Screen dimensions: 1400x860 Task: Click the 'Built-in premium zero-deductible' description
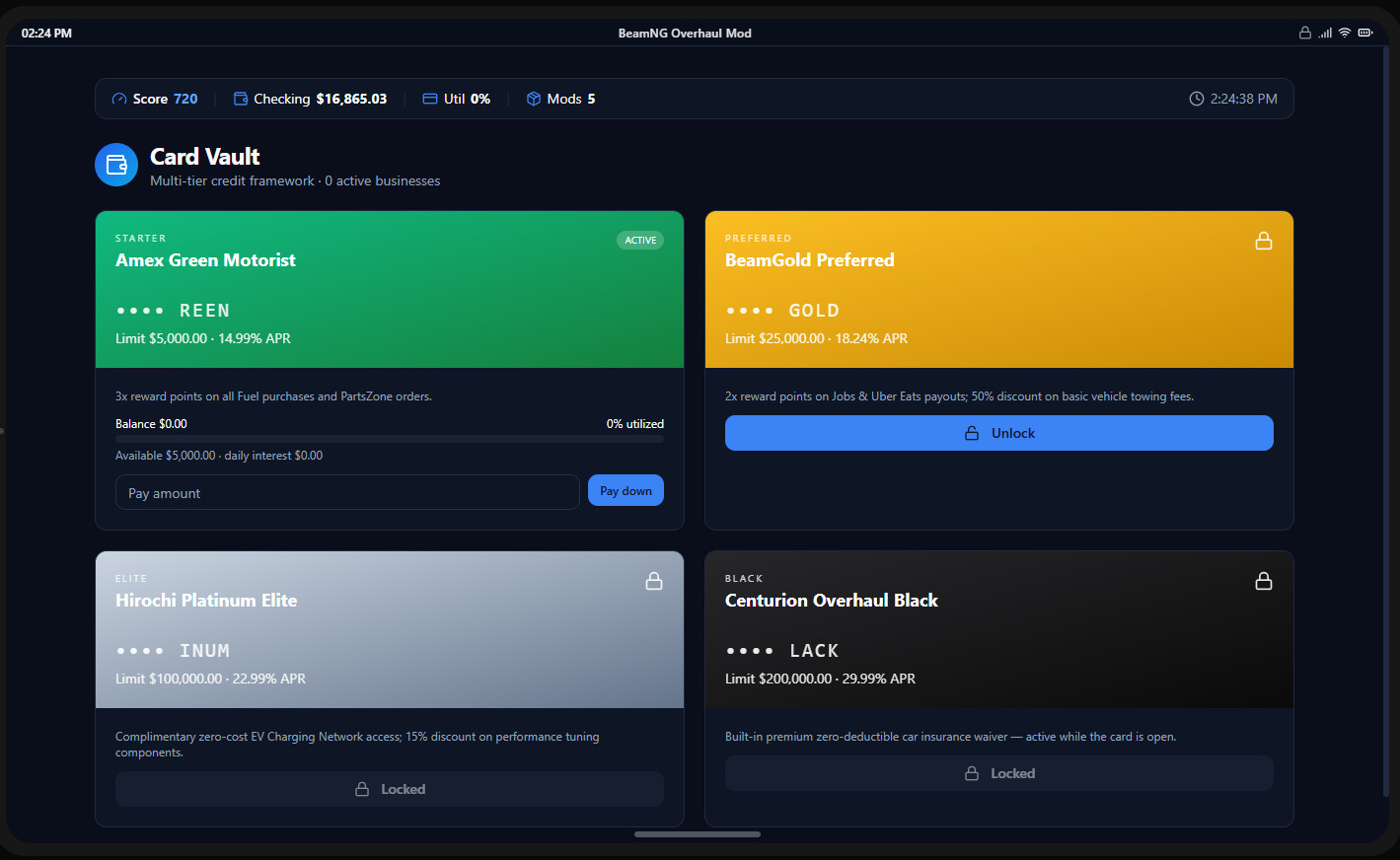coord(950,737)
